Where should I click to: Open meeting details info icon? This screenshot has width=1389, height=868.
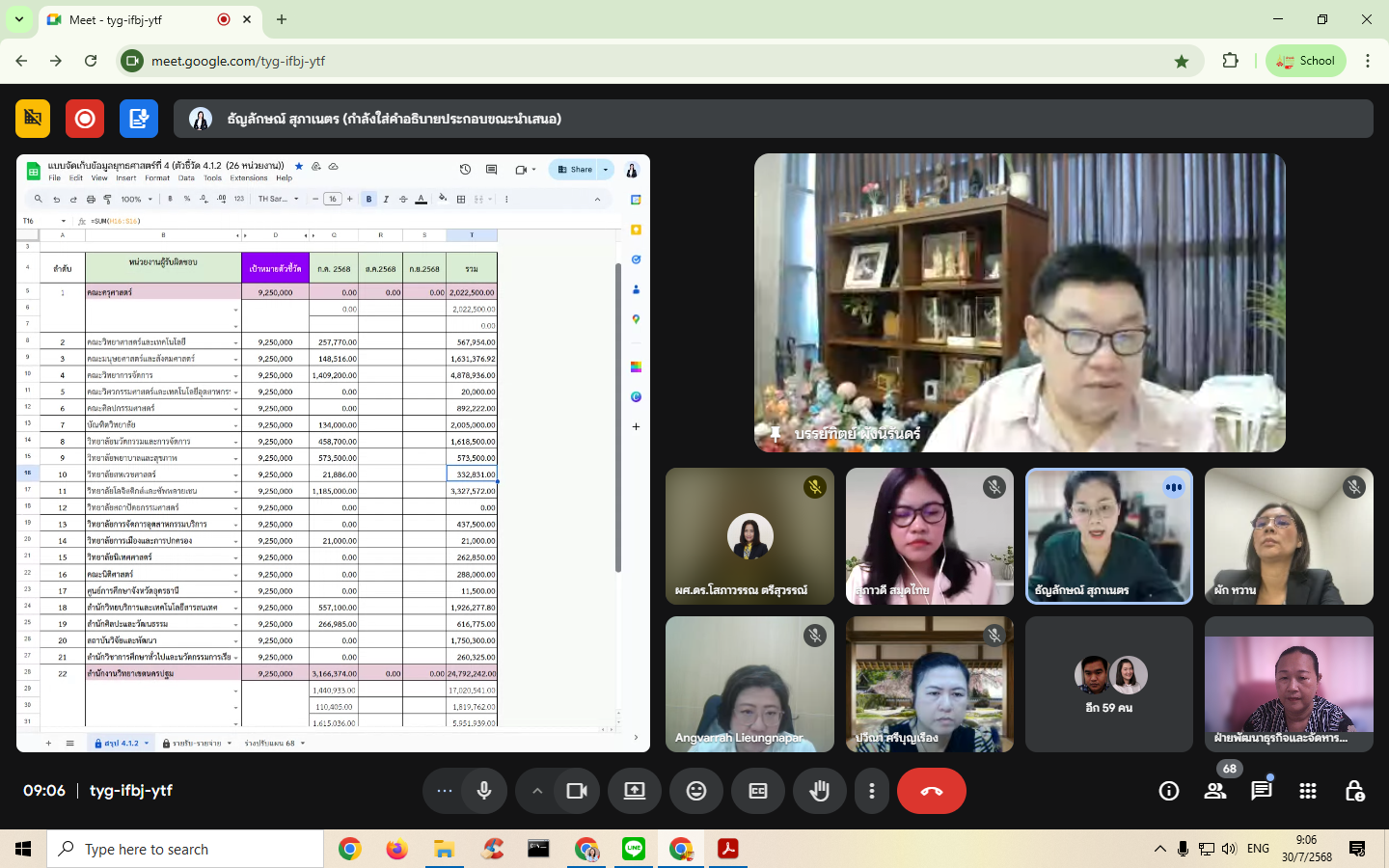(x=1169, y=791)
